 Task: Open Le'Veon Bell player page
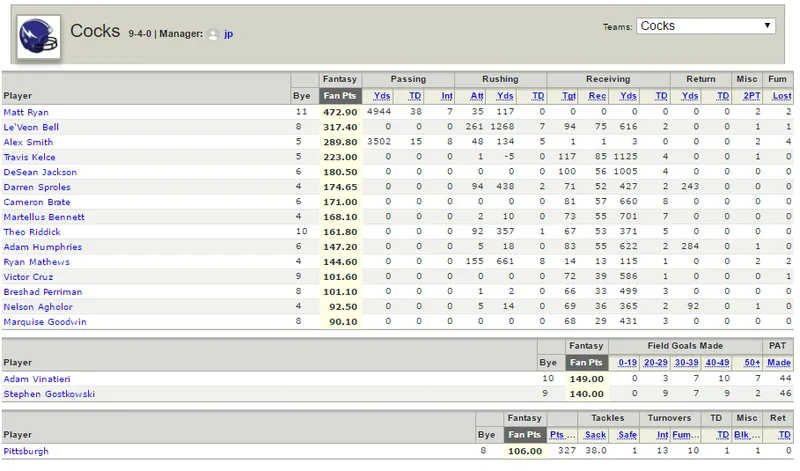31,127
